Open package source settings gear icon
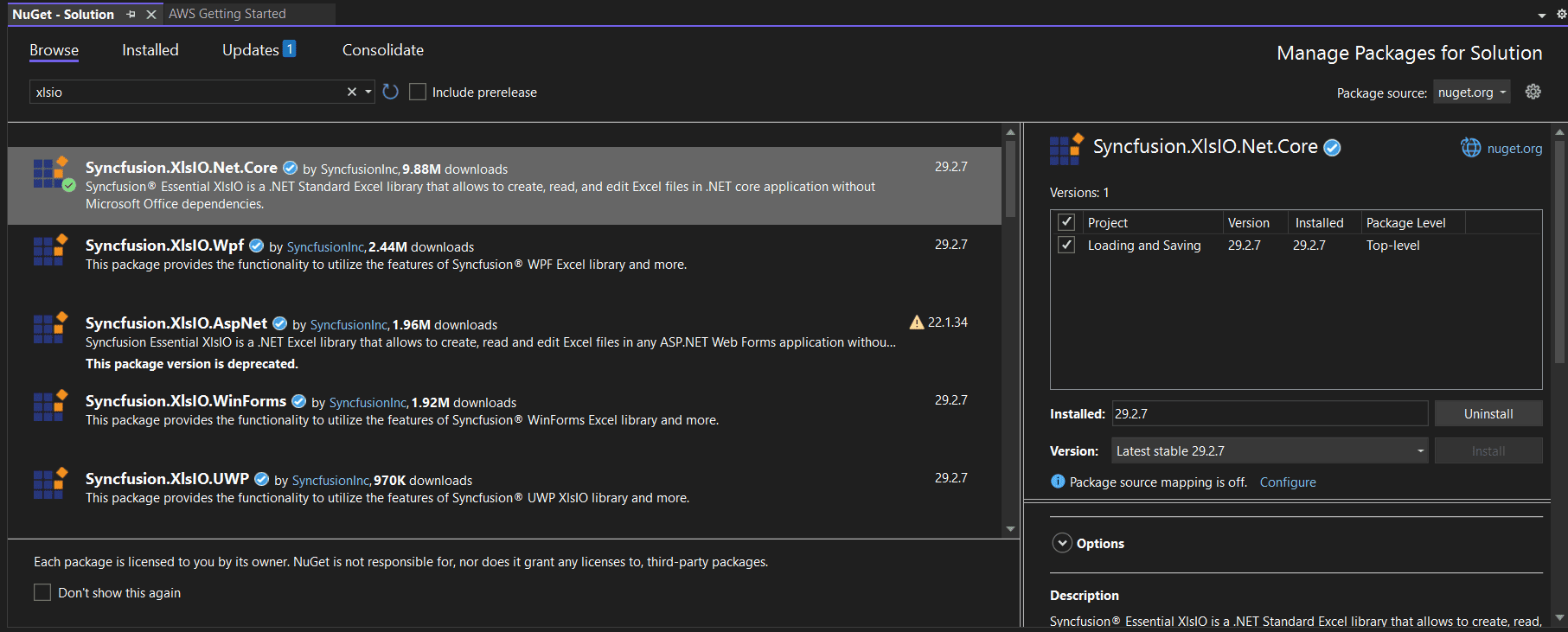 pos(1533,92)
